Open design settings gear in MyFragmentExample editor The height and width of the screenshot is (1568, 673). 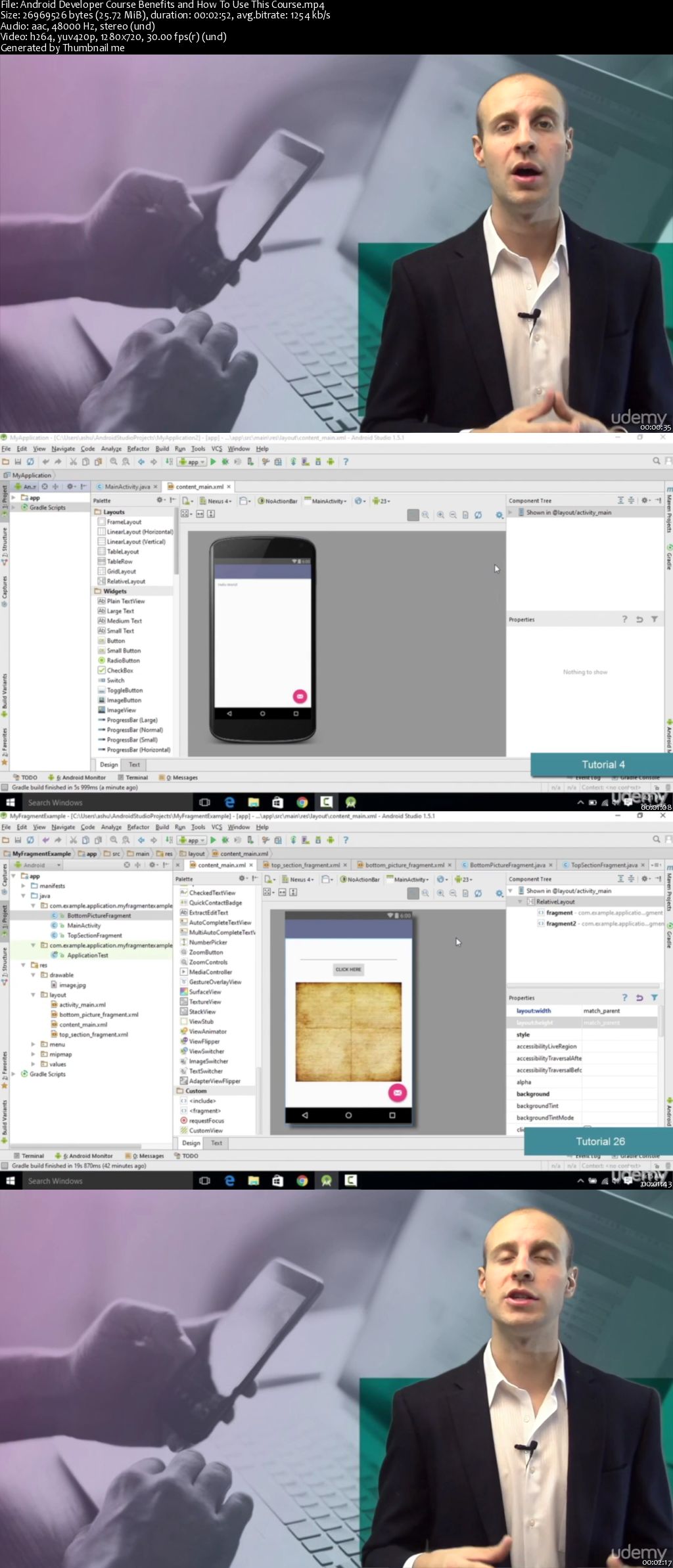coord(499,893)
